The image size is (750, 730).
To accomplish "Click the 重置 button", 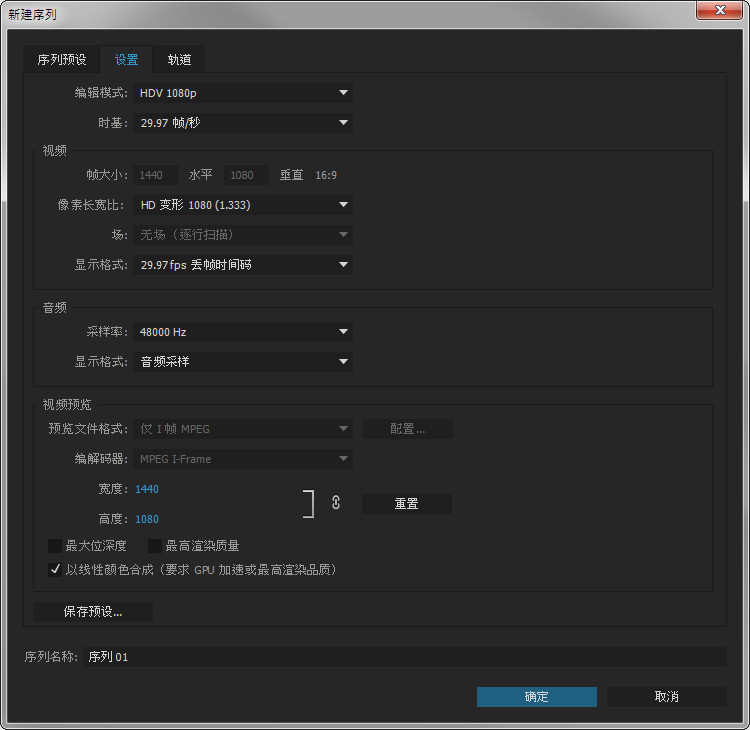I will coord(407,504).
